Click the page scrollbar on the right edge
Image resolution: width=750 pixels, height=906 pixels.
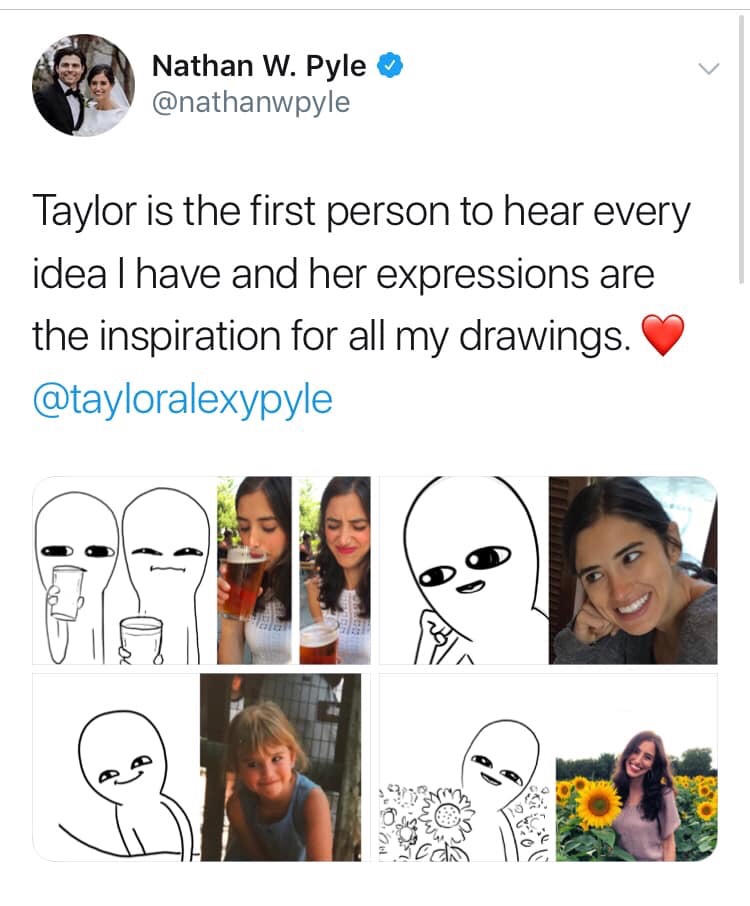[741, 149]
